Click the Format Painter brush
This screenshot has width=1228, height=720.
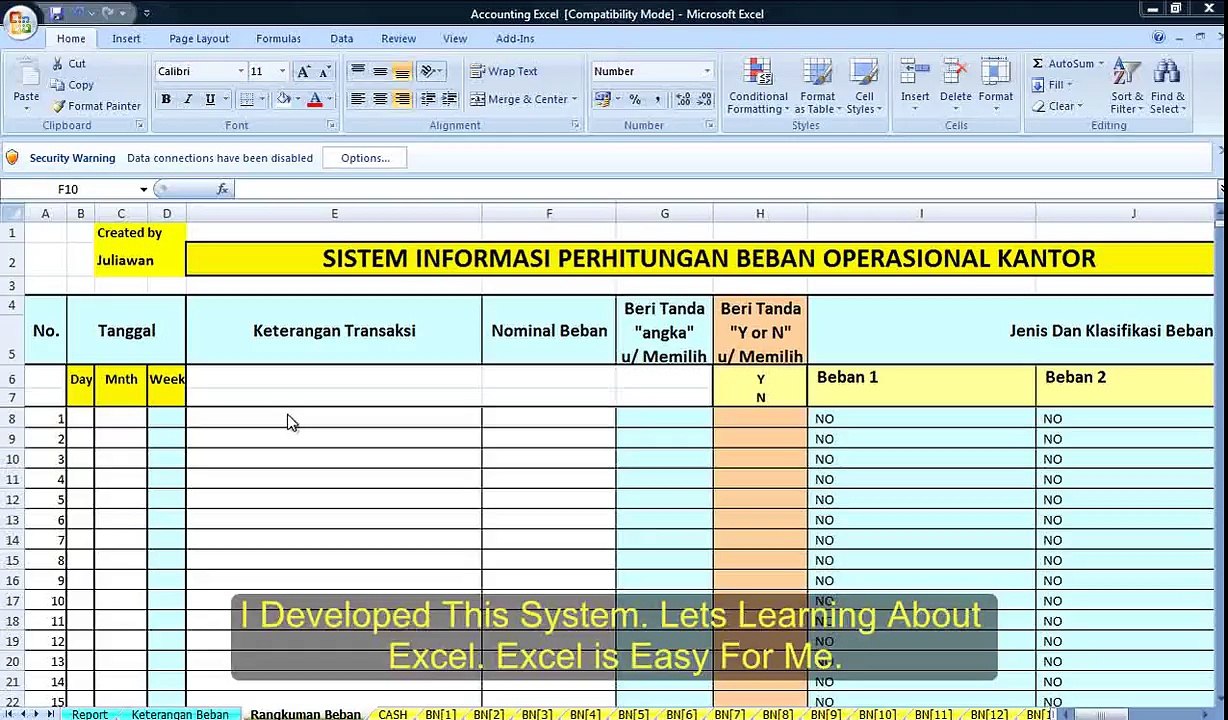tap(58, 106)
